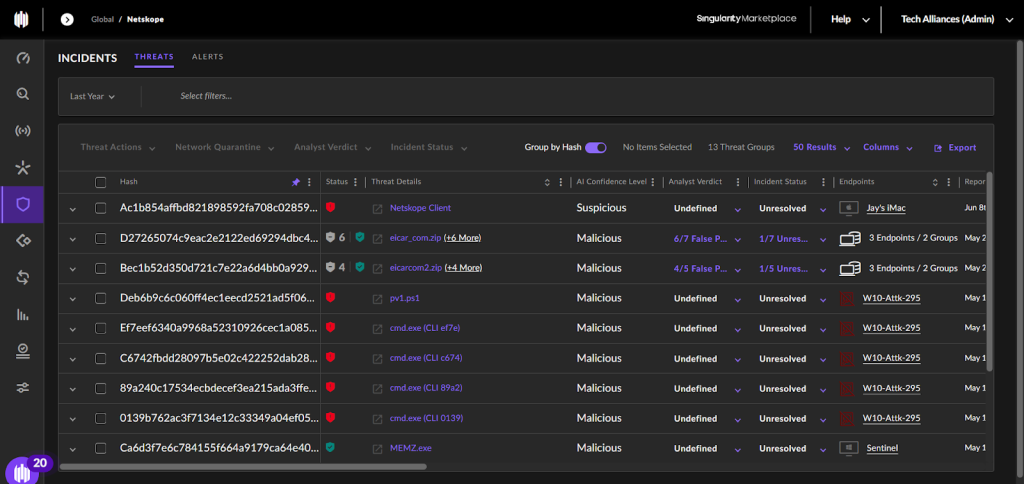This screenshot has height=484, width=1024.
Task: Select checkbox for Ac1b854affbd hash row
Action: 101,208
